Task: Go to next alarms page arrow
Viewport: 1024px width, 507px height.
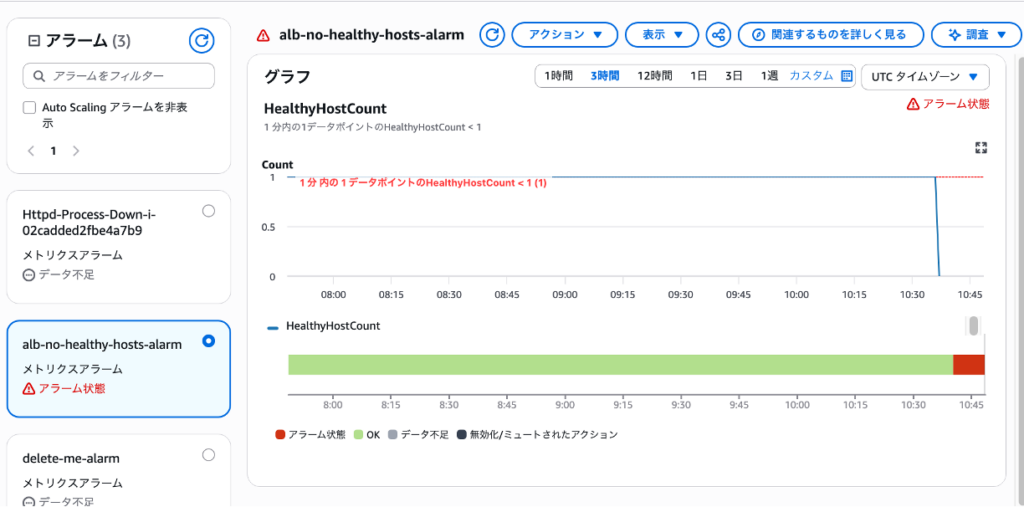Action: click(76, 151)
